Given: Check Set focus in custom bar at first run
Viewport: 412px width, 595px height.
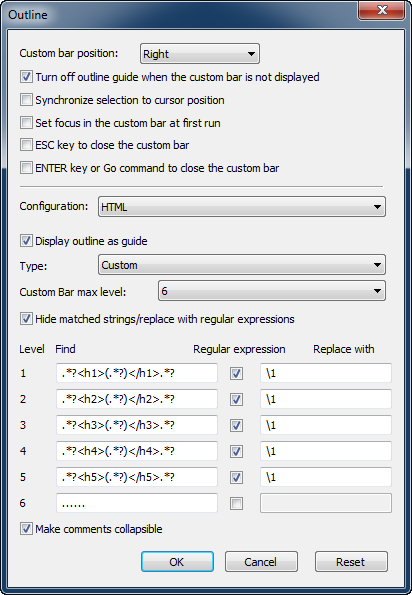Looking at the screenshot, I should [x=26, y=123].
